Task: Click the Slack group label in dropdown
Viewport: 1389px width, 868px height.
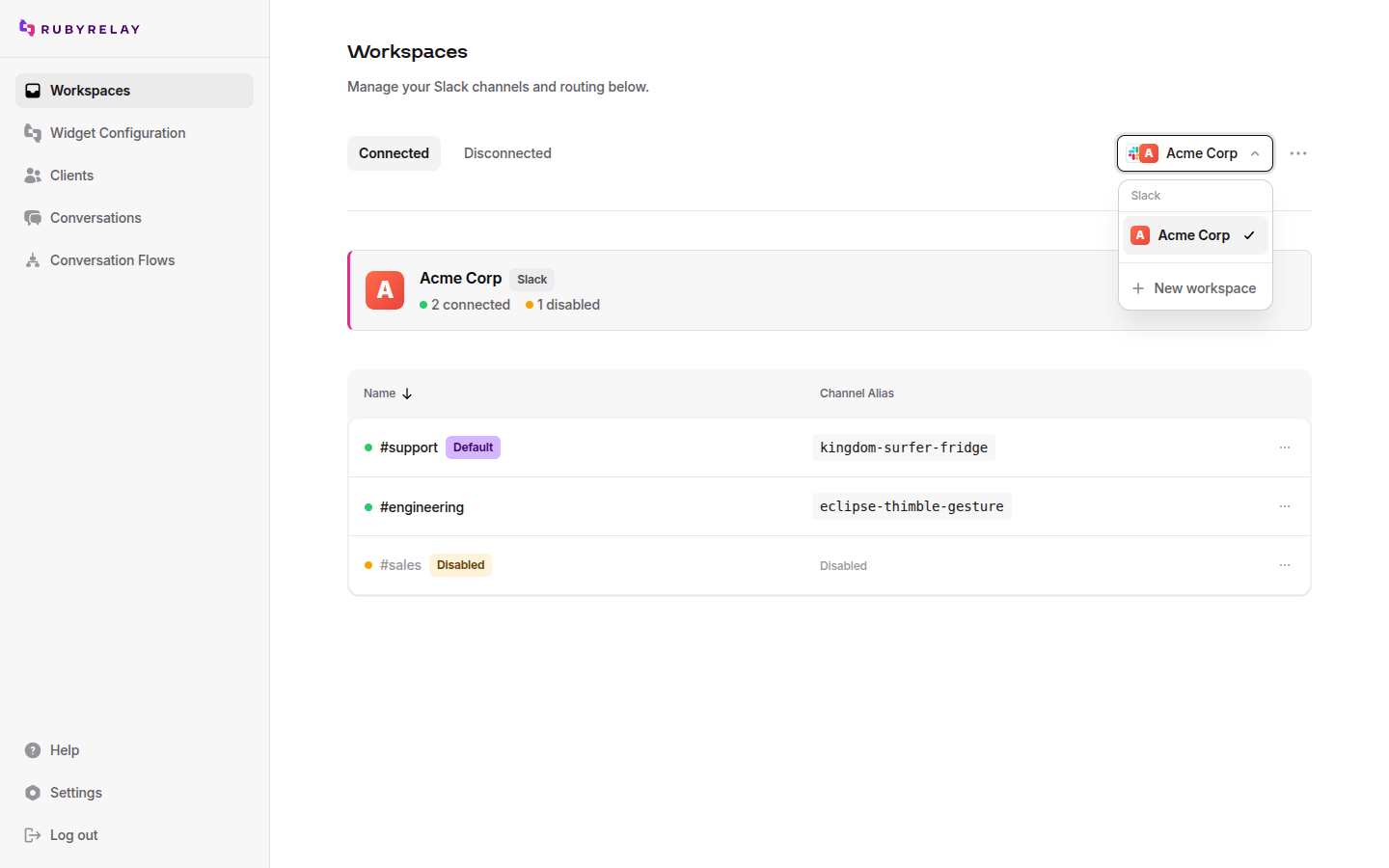Action: coord(1146,196)
